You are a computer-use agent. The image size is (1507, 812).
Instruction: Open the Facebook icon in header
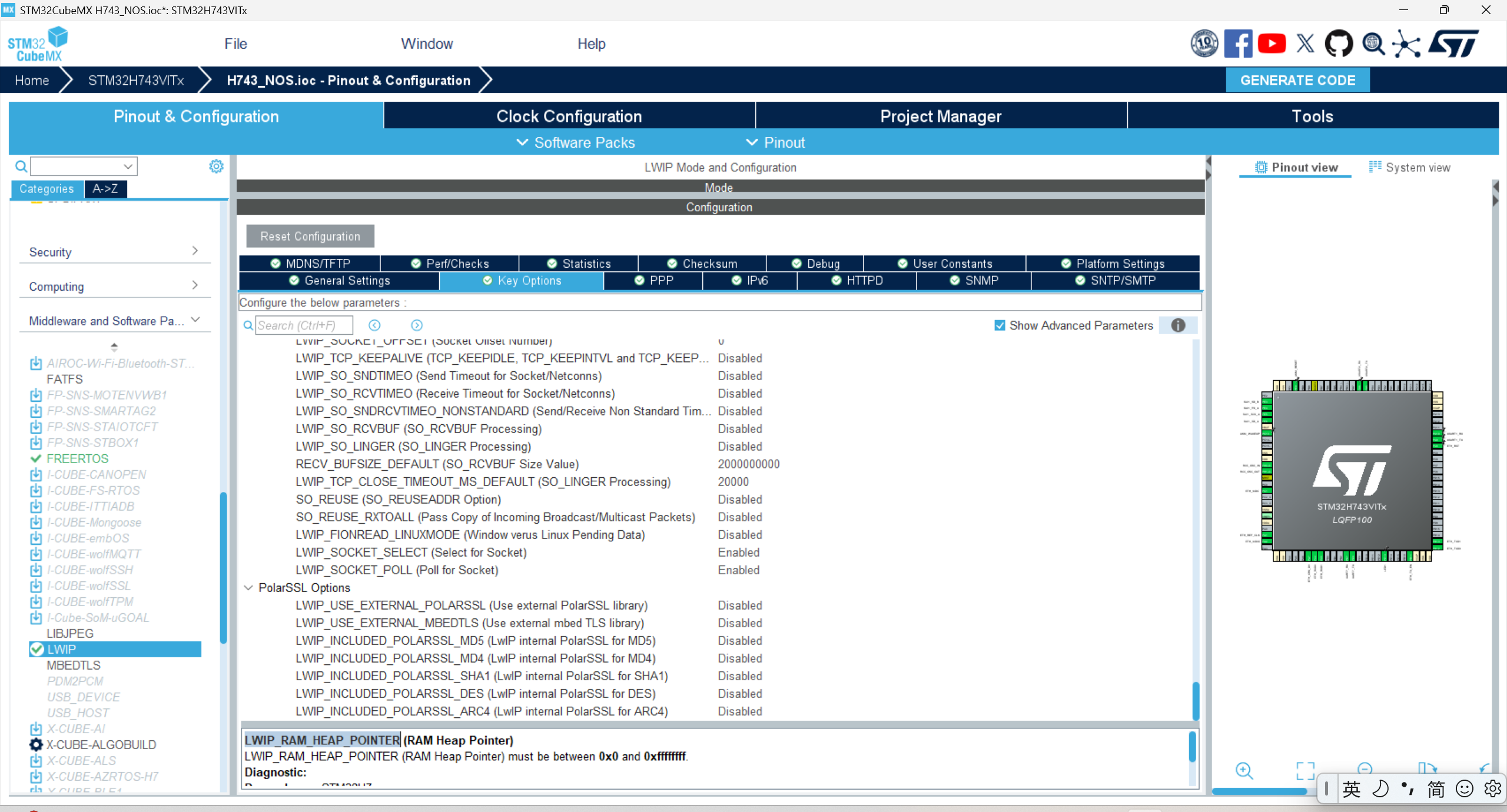(1238, 44)
